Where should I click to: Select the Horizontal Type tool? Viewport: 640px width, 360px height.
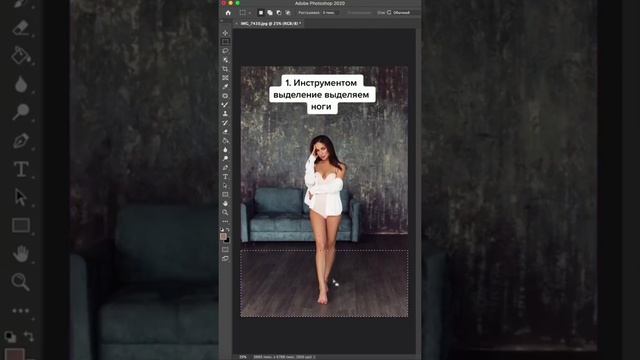(x=225, y=177)
